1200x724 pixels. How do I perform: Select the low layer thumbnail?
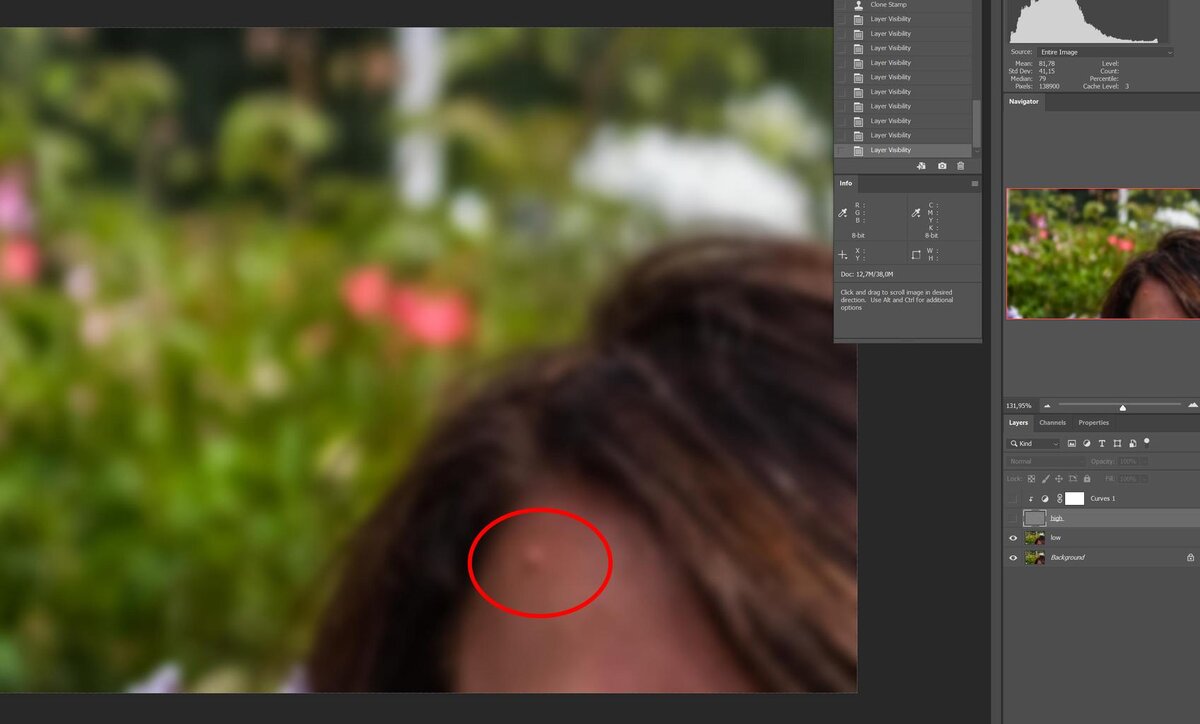tap(1035, 538)
